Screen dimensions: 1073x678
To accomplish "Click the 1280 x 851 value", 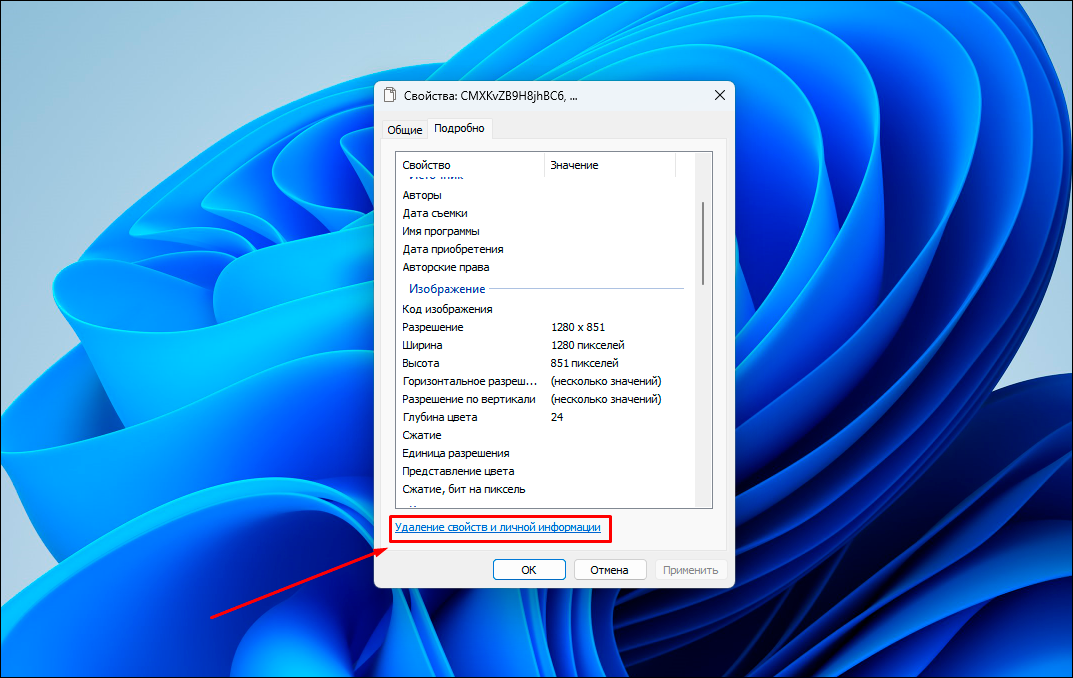I will point(578,327).
